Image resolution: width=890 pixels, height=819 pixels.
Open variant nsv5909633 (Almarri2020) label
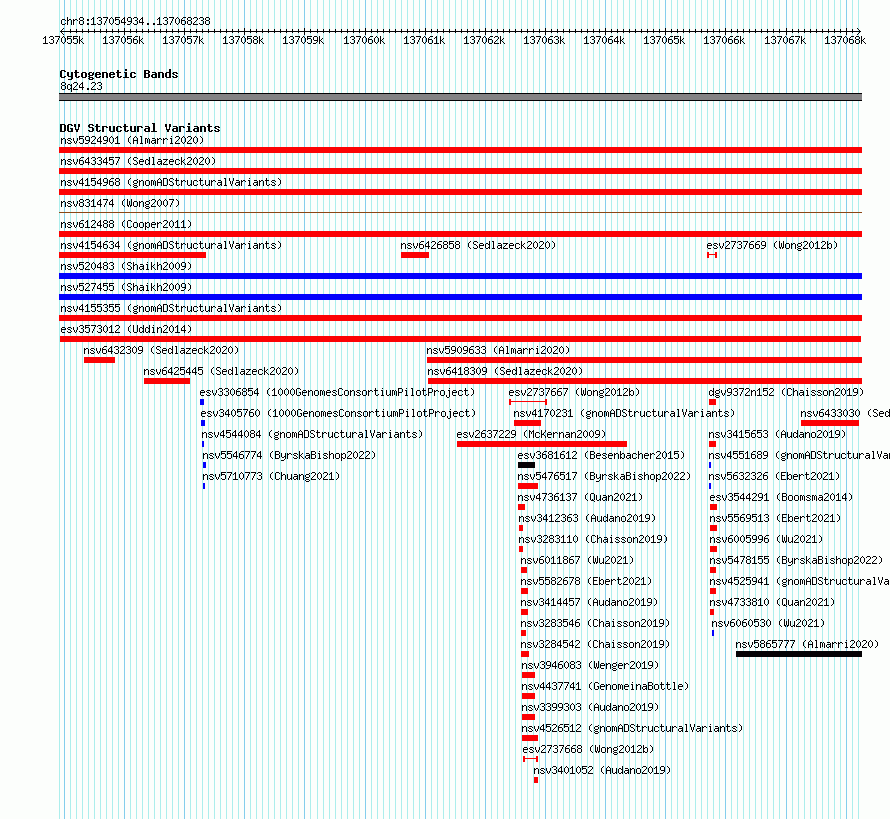pos(498,350)
